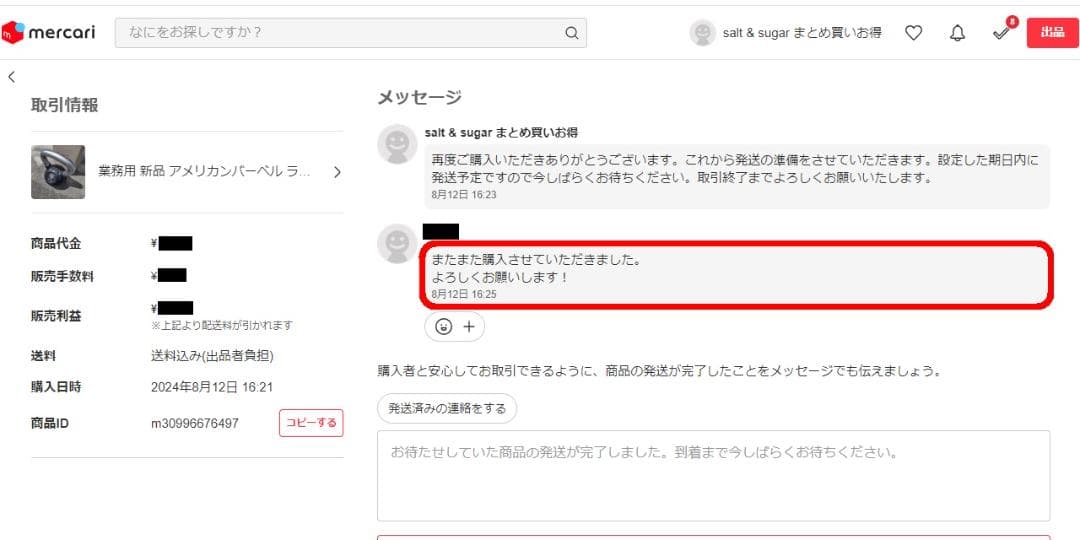Click the back arrow chevron
This screenshot has height=540, width=1080.
(x=11, y=76)
